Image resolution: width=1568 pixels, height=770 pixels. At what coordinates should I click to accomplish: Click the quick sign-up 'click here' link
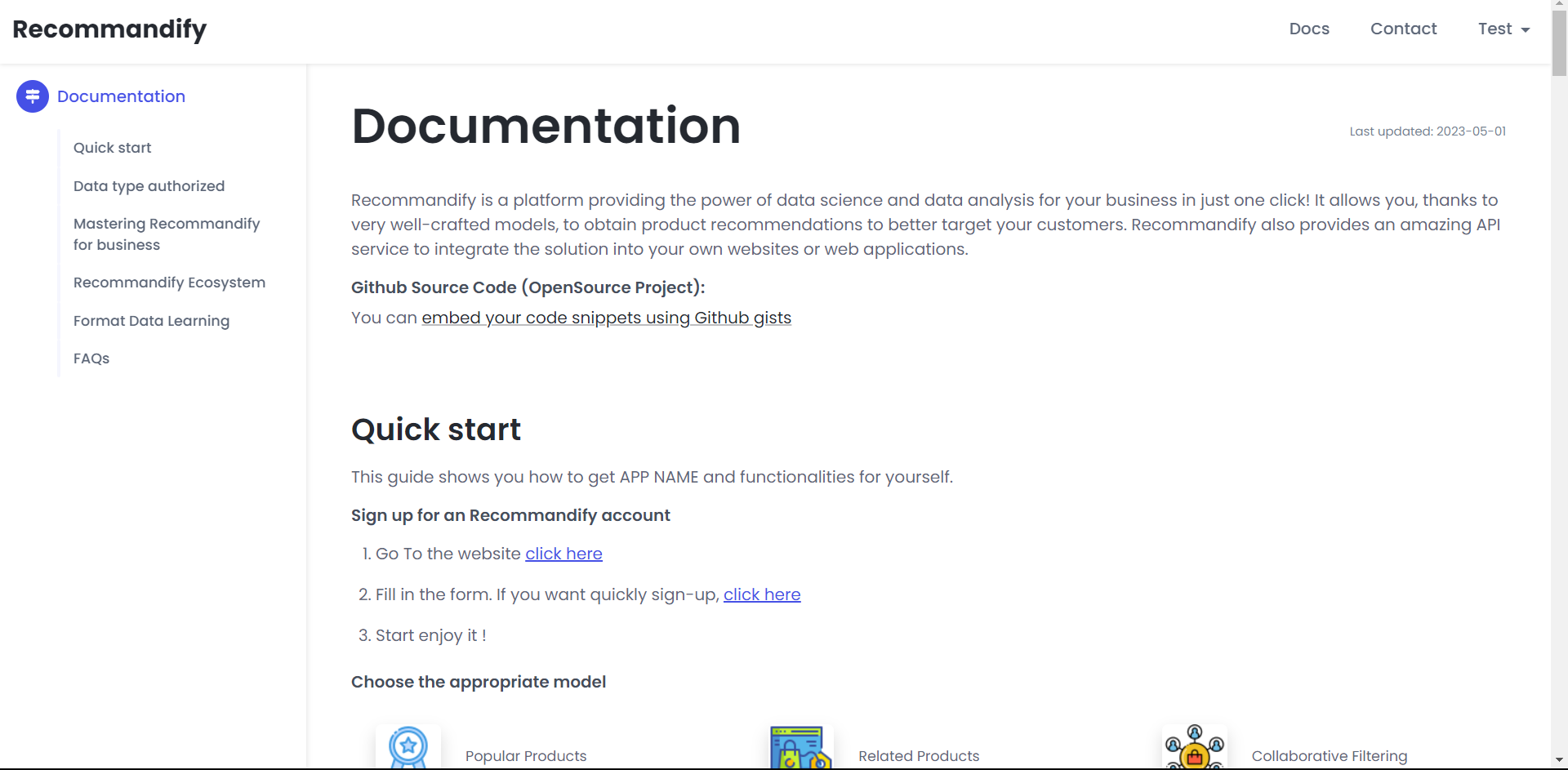coord(762,594)
